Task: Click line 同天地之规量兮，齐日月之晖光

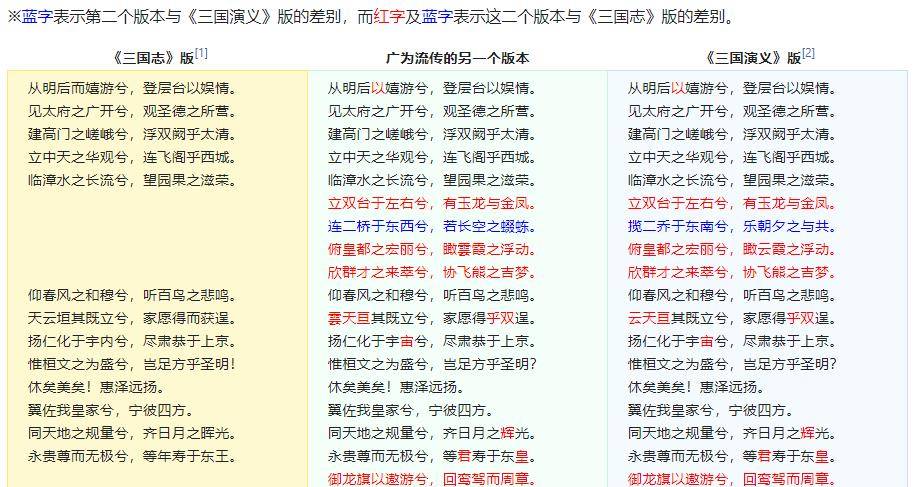Action: point(132,433)
